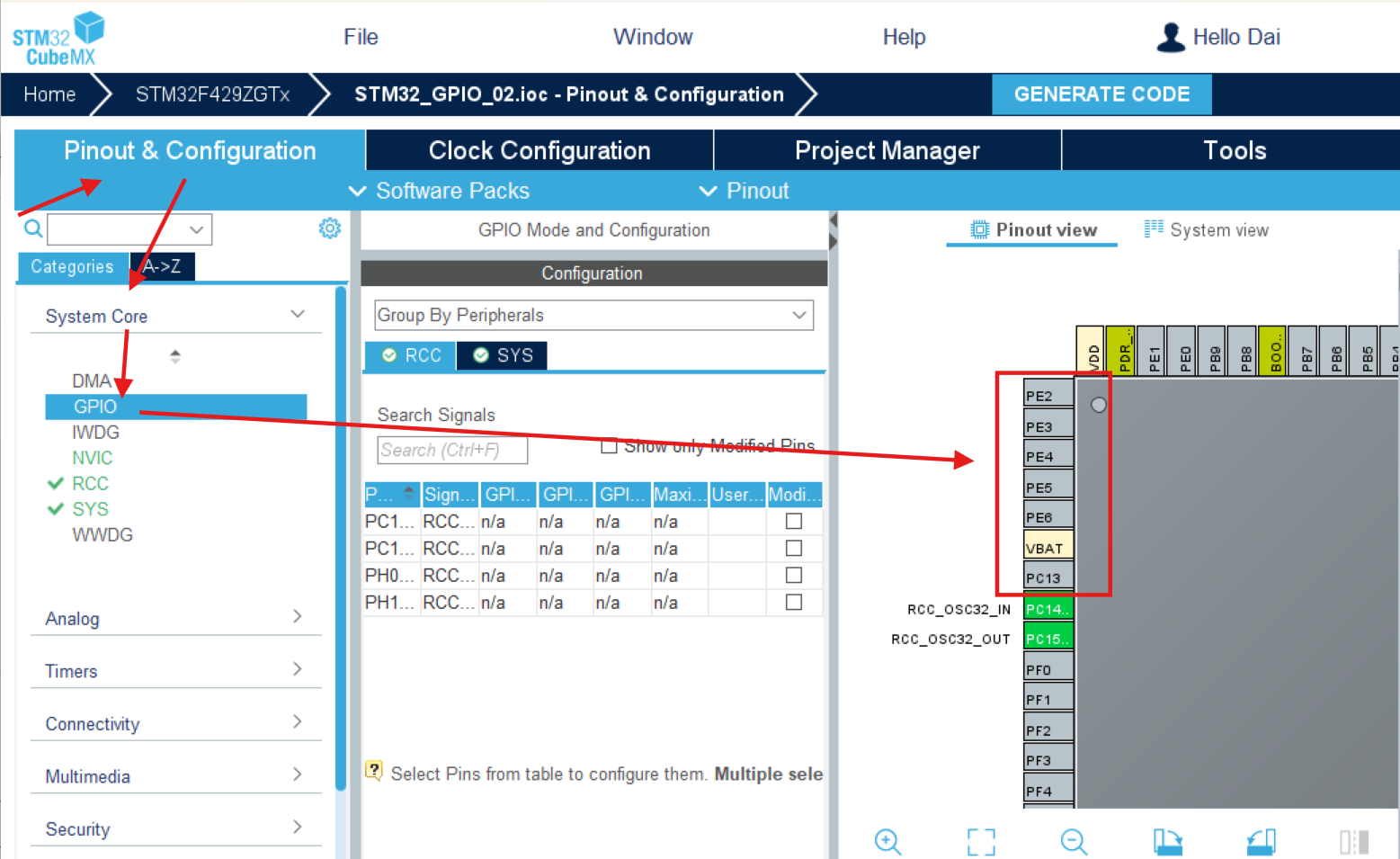
Task: Click the zoom in icon under the pinout view
Action: 887,842
